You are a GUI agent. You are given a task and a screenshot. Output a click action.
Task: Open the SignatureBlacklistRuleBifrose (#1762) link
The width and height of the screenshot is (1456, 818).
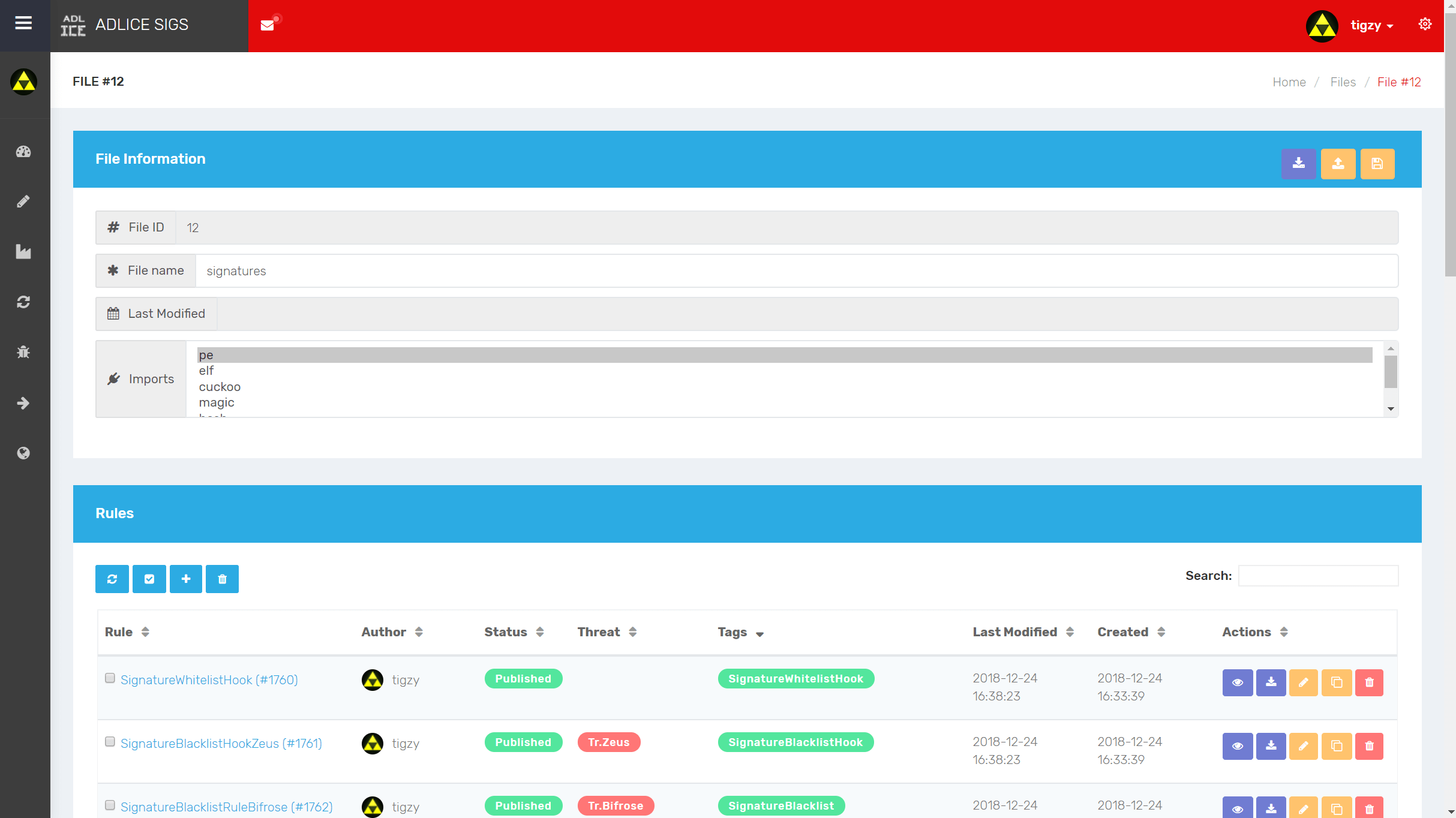226,807
